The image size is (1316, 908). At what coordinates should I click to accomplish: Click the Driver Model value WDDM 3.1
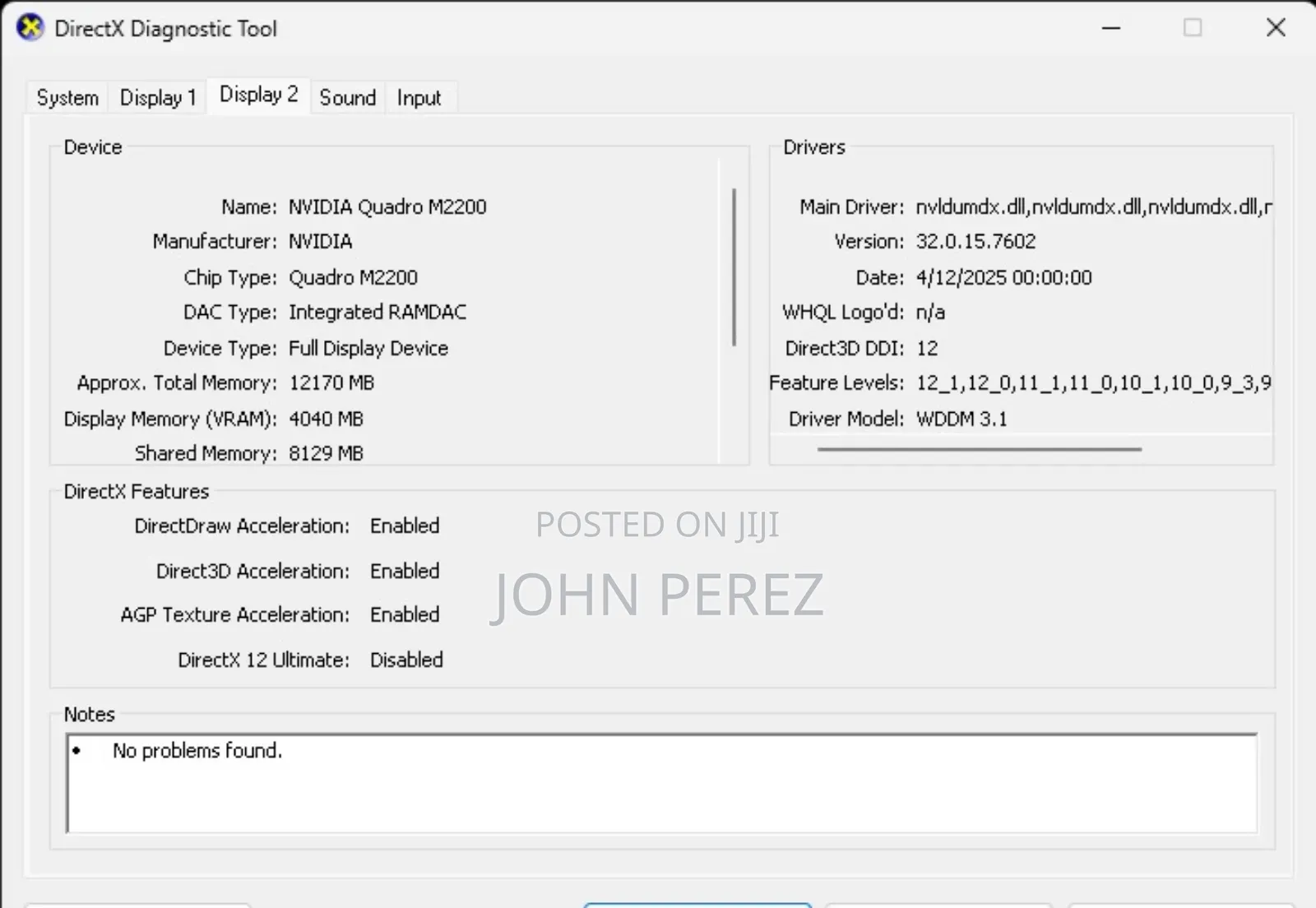click(962, 419)
